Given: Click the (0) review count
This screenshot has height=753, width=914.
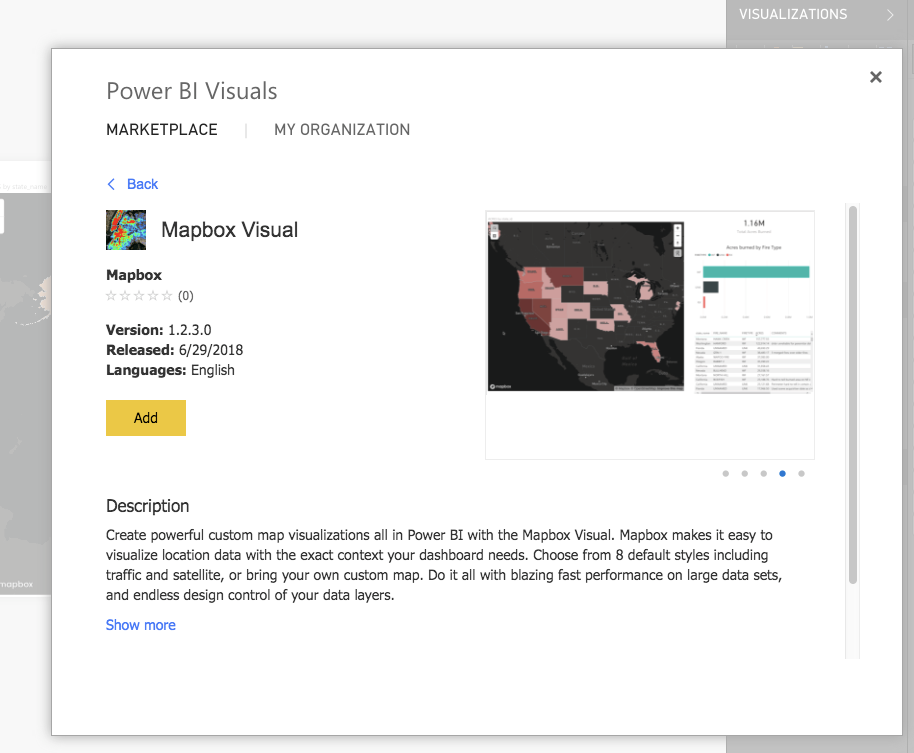Looking at the screenshot, I should click(x=185, y=296).
